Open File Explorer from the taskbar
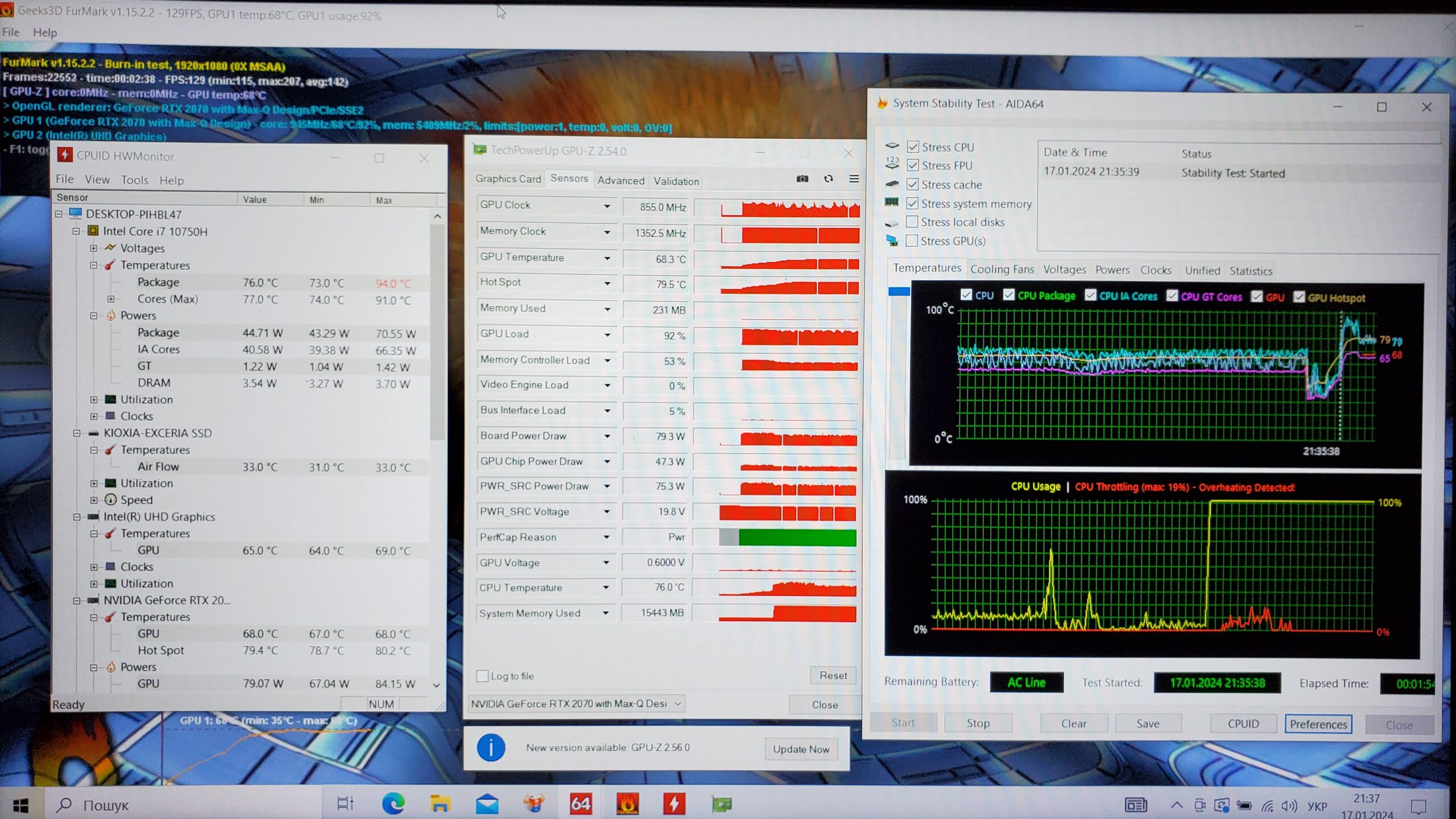This screenshot has height=819, width=1456. point(440,804)
